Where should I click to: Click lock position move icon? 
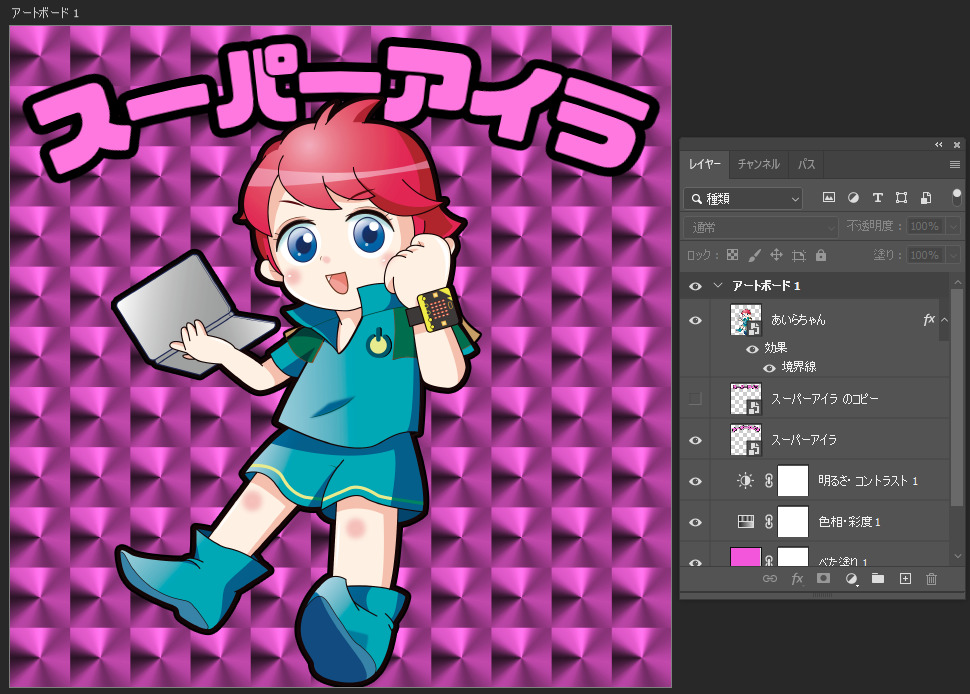point(776,255)
